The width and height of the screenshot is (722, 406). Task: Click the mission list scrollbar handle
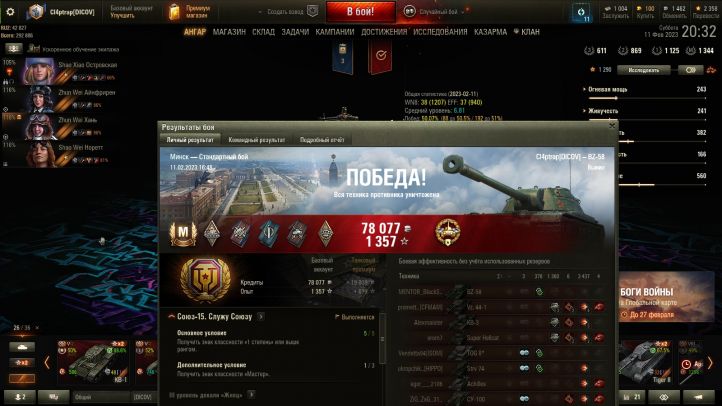pos(382,339)
